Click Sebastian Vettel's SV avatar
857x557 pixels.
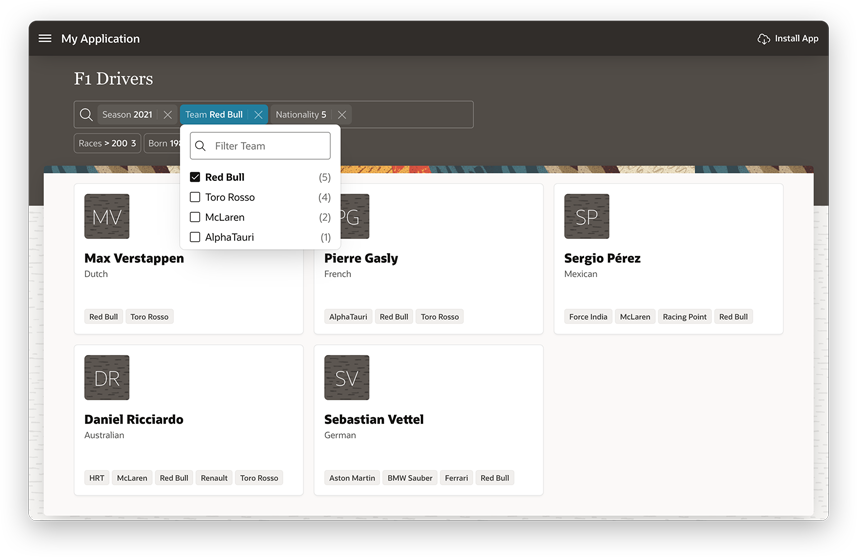tap(347, 378)
